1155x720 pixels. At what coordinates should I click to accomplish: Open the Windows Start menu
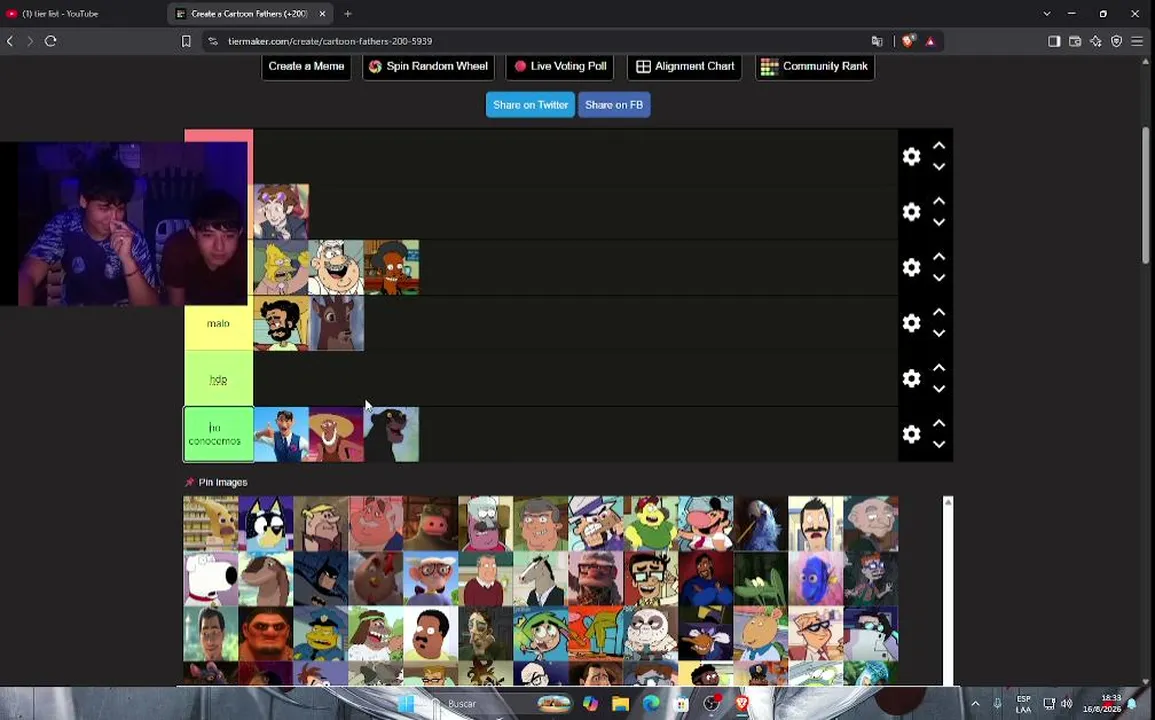pyautogui.click(x=406, y=703)
